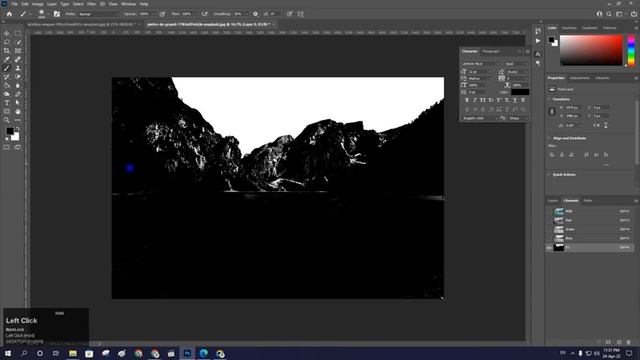Toggle All Caps in Character panel
Screen dimensions: 640x360
click(483, 100)
